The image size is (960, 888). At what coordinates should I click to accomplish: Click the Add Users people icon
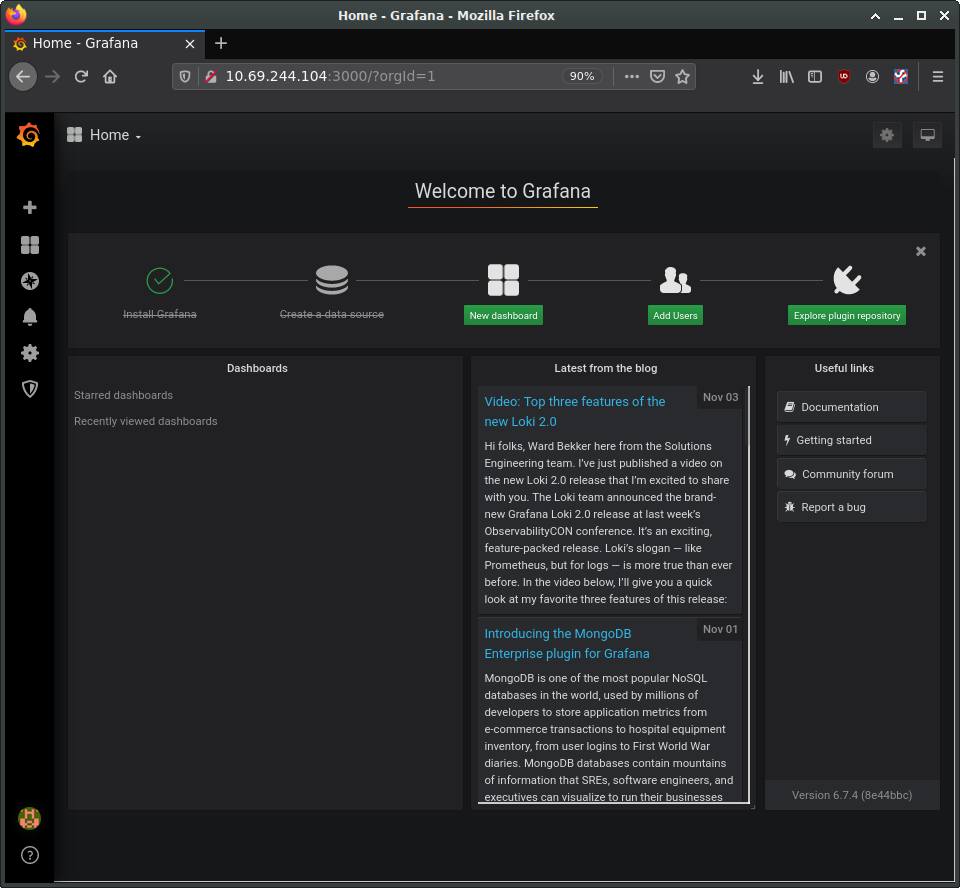[675, 280]
